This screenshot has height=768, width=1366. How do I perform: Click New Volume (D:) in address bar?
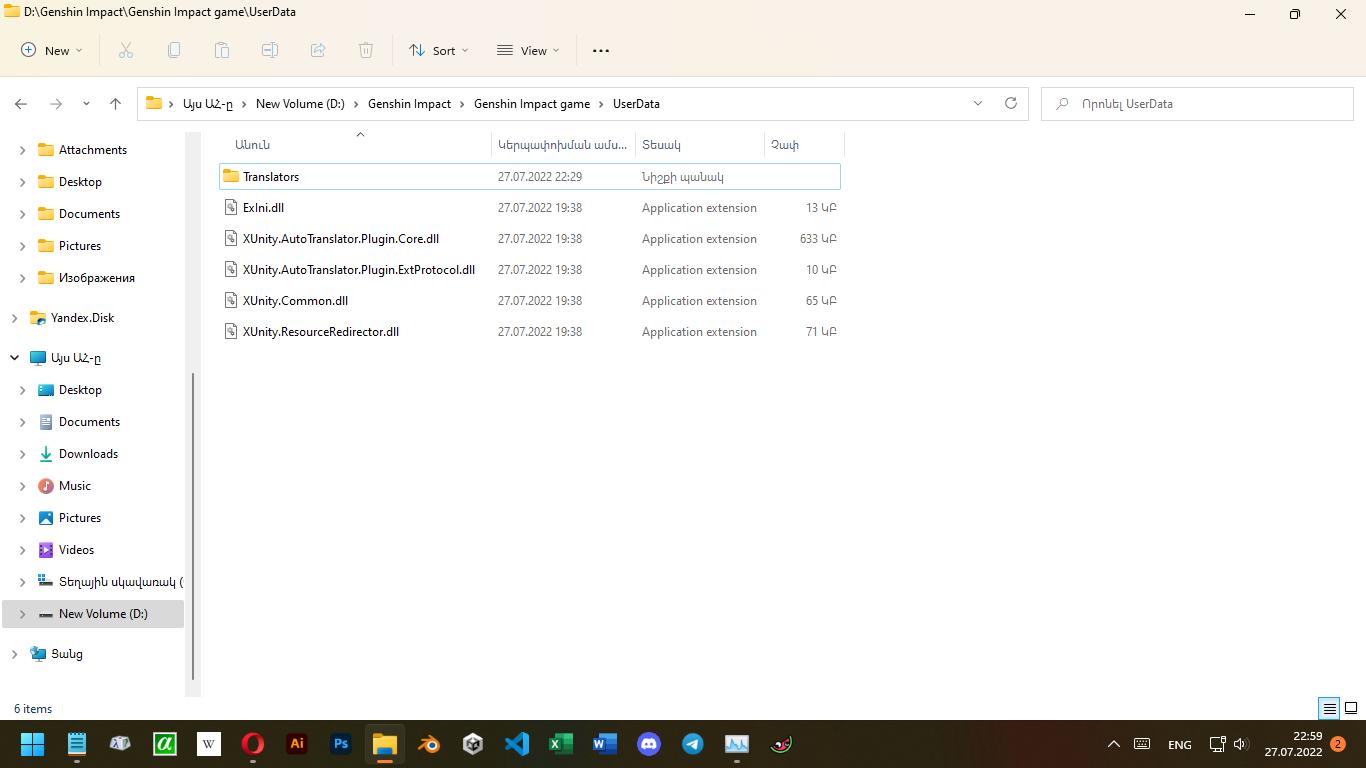tap(300, 104)
